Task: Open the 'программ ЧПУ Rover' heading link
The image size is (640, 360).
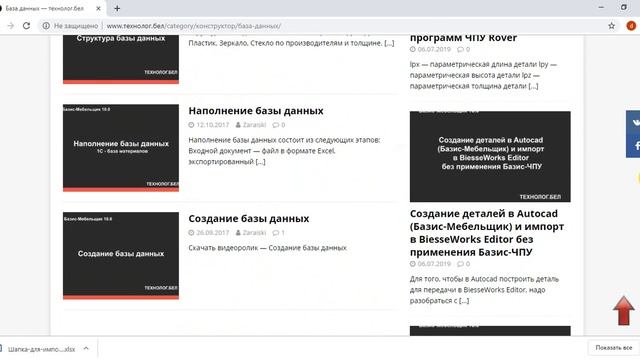Action: pyautogui.click(x=463, y=38)
